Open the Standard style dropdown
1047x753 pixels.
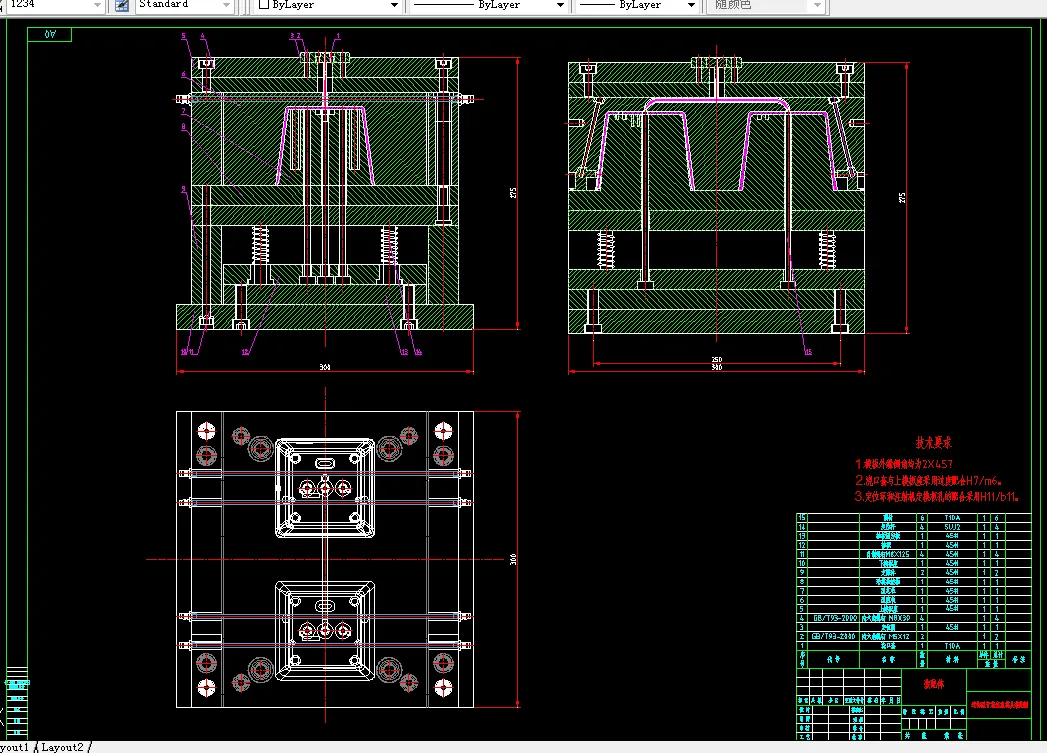pos(226,5)
